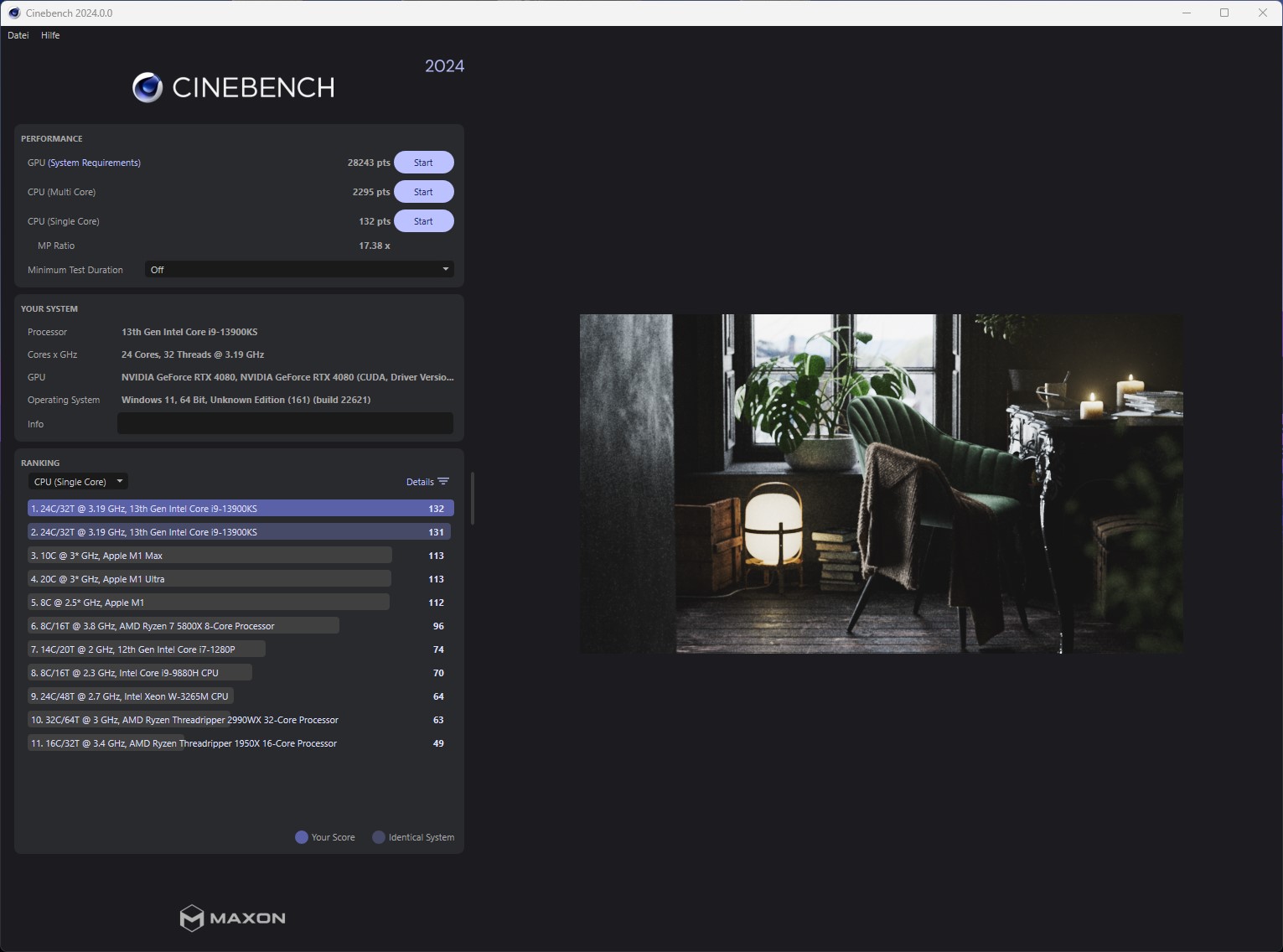
Task: Click the Maxon logo at the bottom
Action: click(232, 918)
